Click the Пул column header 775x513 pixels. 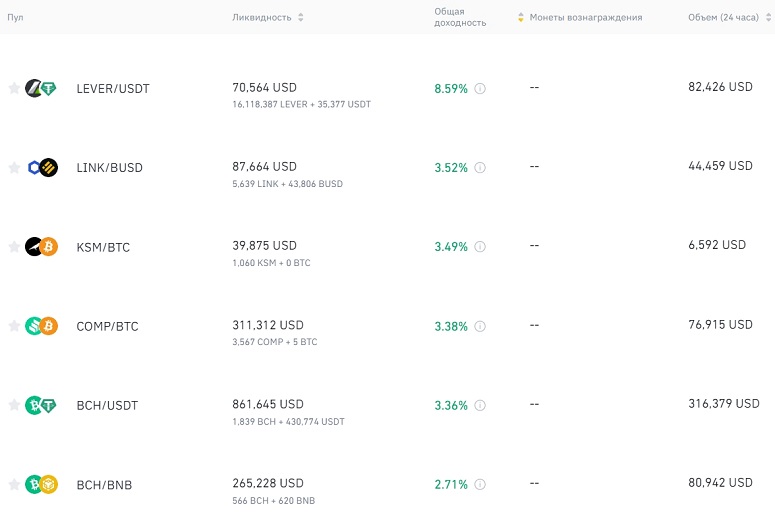click(15, 17)
